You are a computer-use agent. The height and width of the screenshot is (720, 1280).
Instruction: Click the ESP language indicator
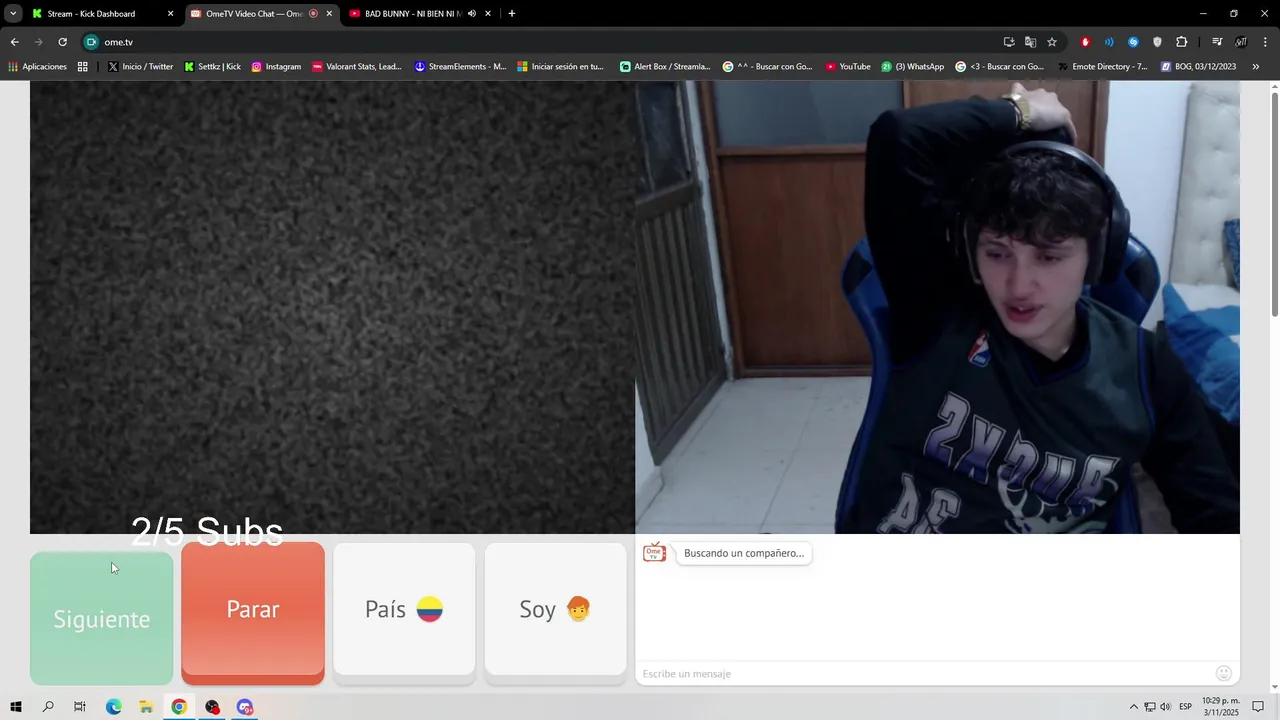point(1185,707)
